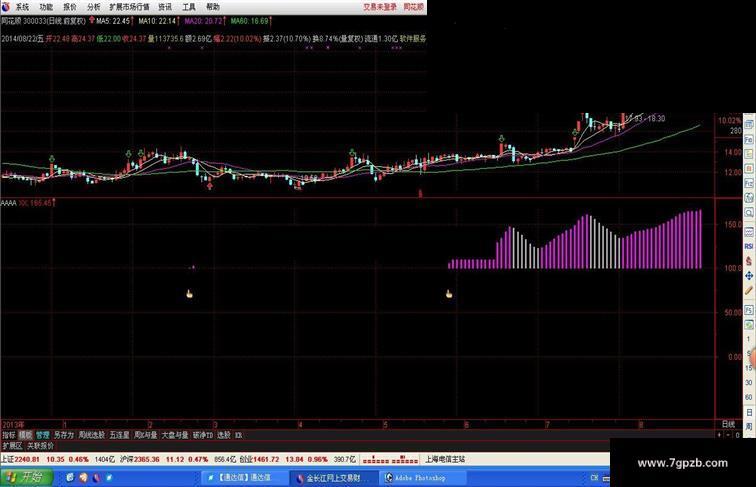Open the 分析 menu
The image size is (756, 487).
(x=94, y=7)
